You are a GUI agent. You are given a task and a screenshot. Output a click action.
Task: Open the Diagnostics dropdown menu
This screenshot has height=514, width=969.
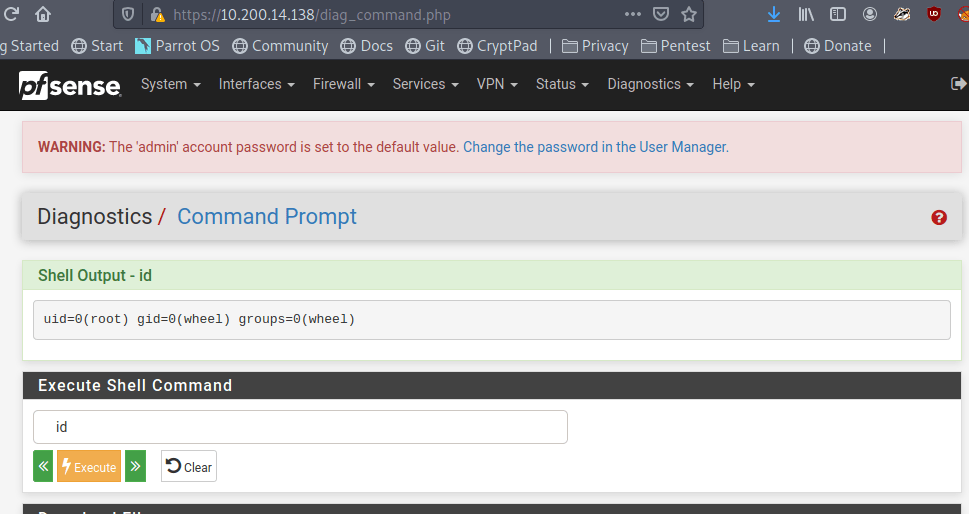[x=650, y=85]
